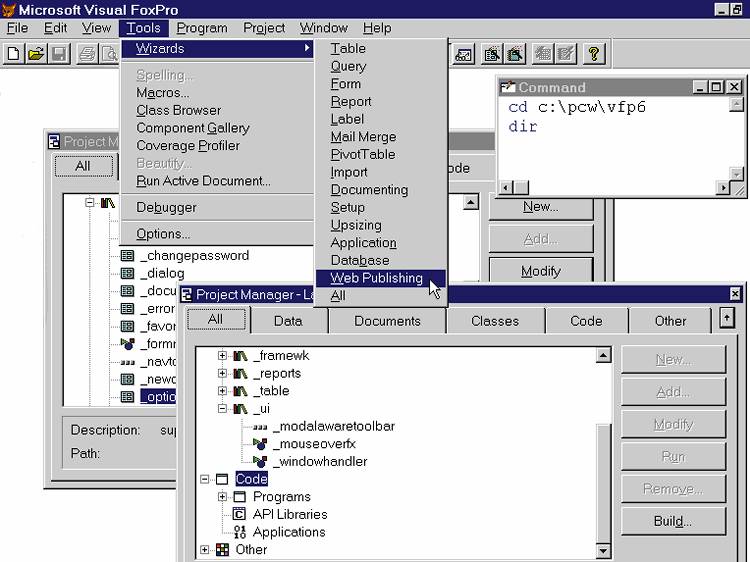Choose Mail Merge wizard

[381, 137]
